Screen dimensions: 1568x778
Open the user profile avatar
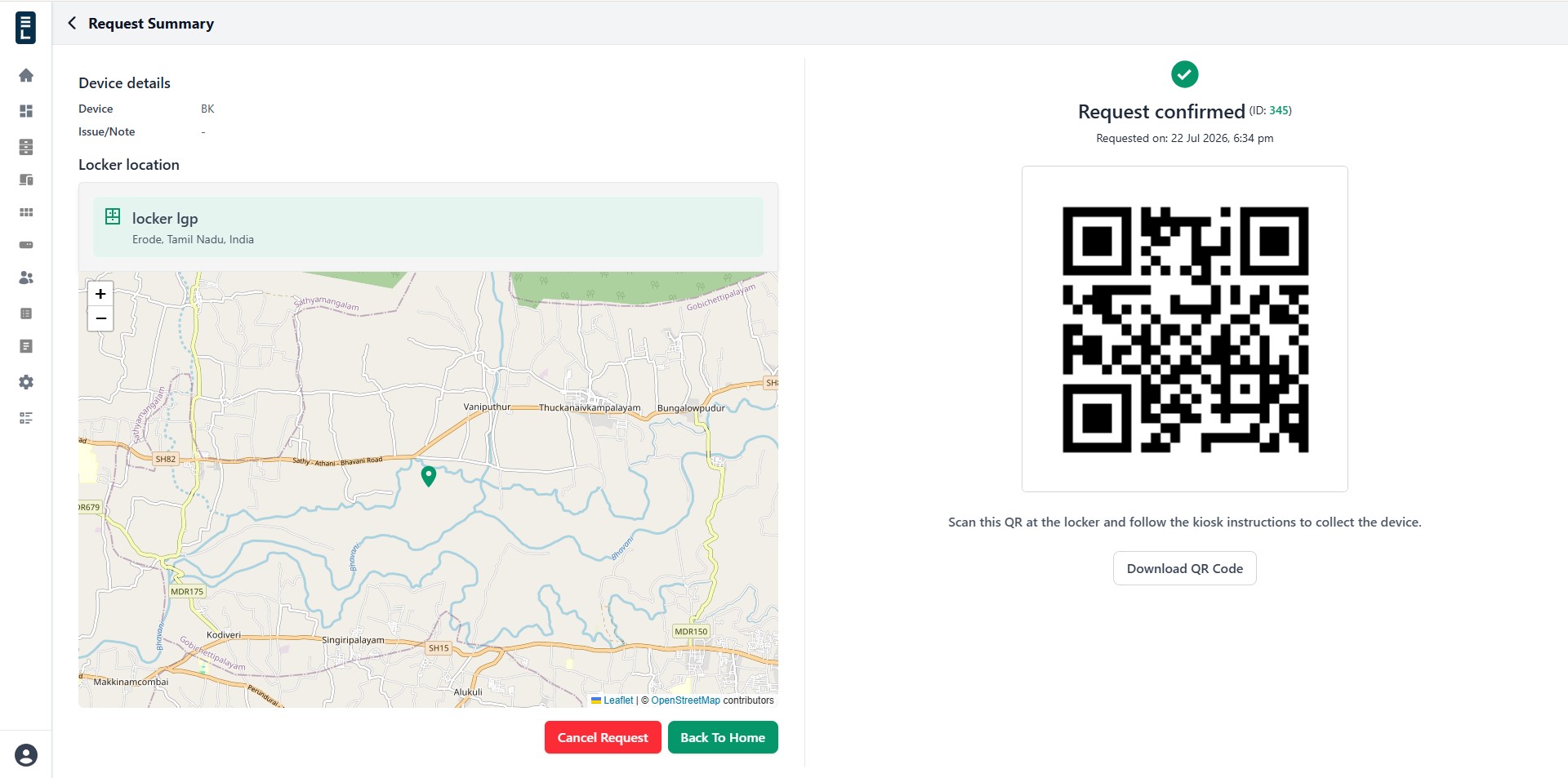point(26,755)
